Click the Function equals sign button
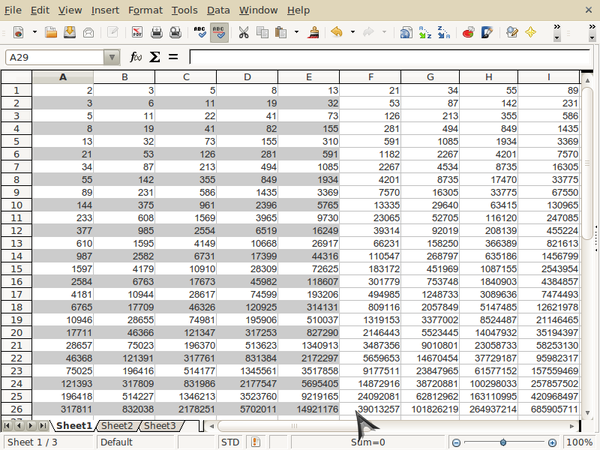 173,57
